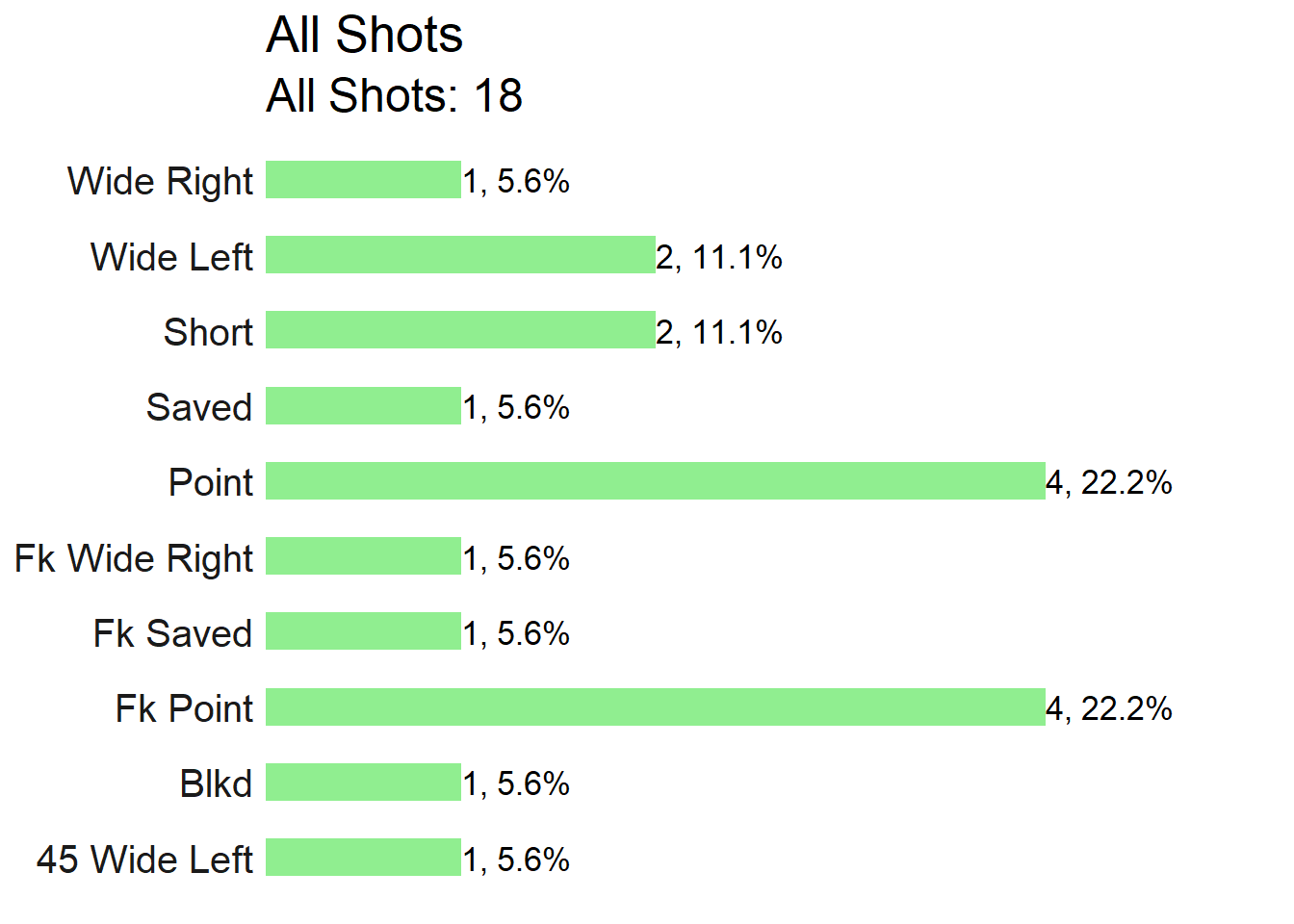This screenshot has width=1294, height=924.
Task: Click the 'All Shots: 18' subtitle
Action: (x=394, y=96)
